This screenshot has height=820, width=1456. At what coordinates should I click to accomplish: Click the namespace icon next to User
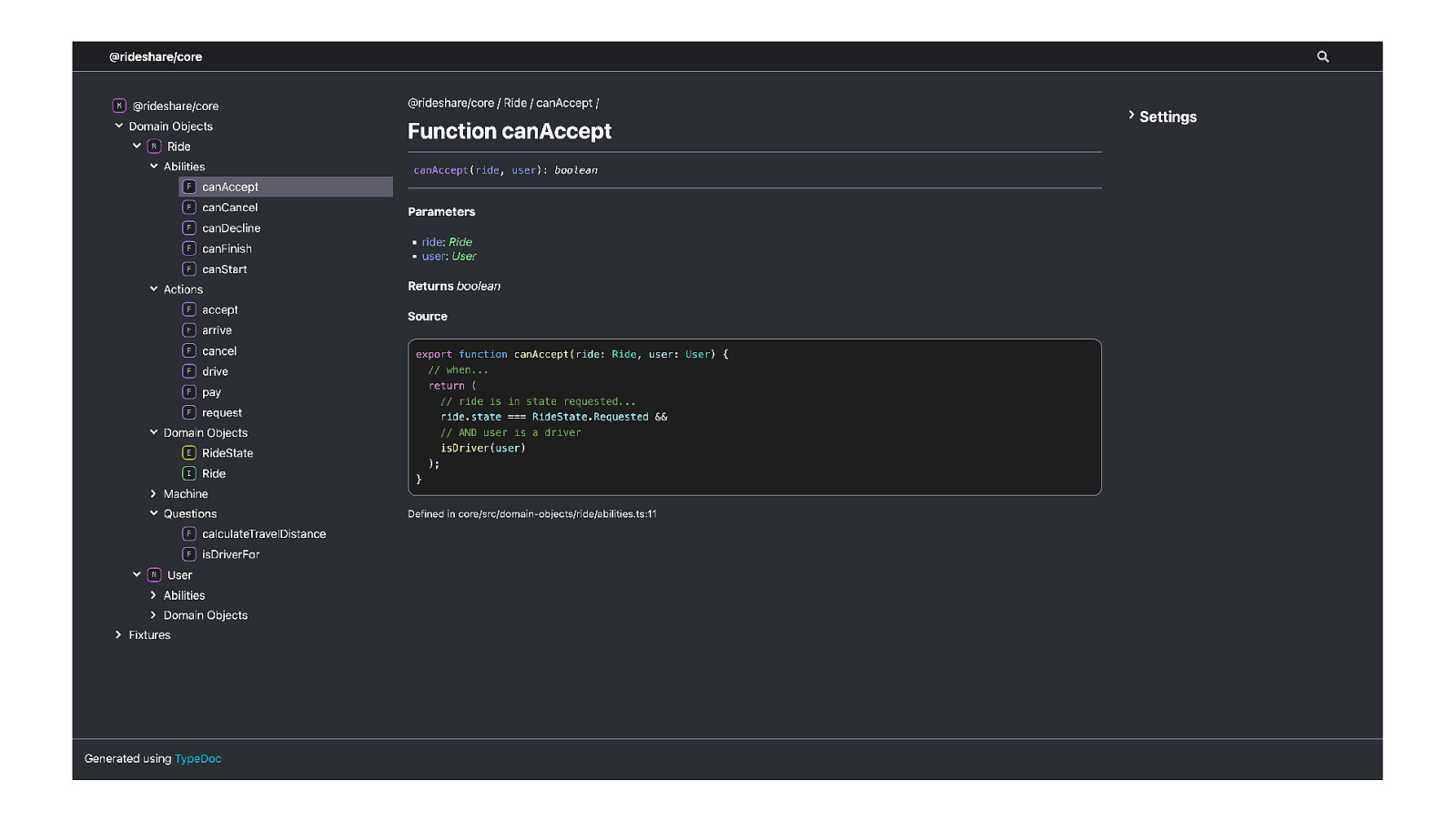tap(154, 575)
